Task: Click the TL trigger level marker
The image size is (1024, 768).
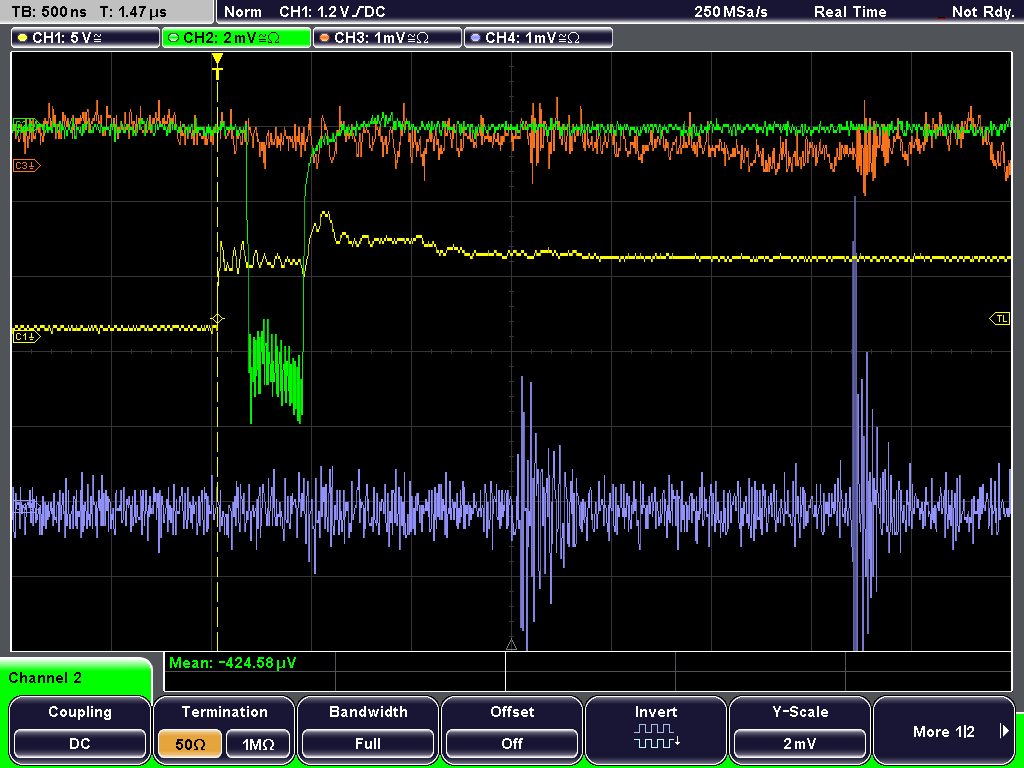Action: pyautogui.click(x=1000, y=319)
